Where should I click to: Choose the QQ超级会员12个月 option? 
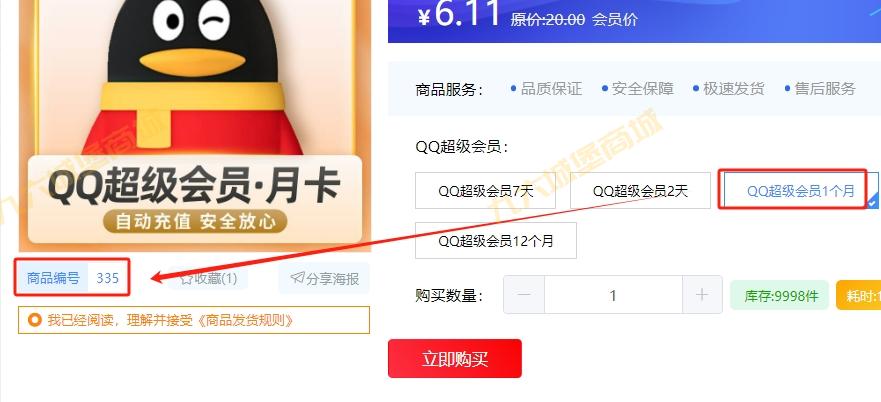496,241
